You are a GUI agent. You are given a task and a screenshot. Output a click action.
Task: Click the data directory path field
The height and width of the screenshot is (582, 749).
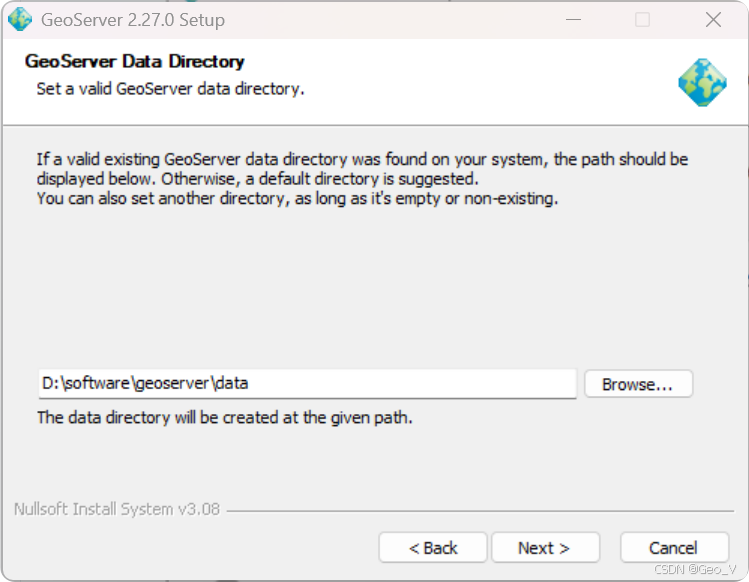coord(308,384)
